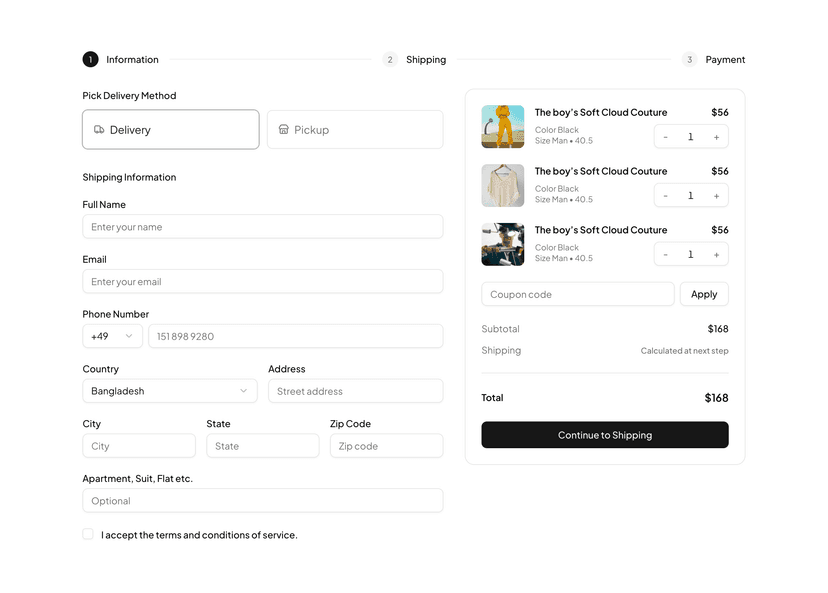This screenshot has width=828, height=593.
Task: Click minus icon on third cart item
Action: [665, 254]
